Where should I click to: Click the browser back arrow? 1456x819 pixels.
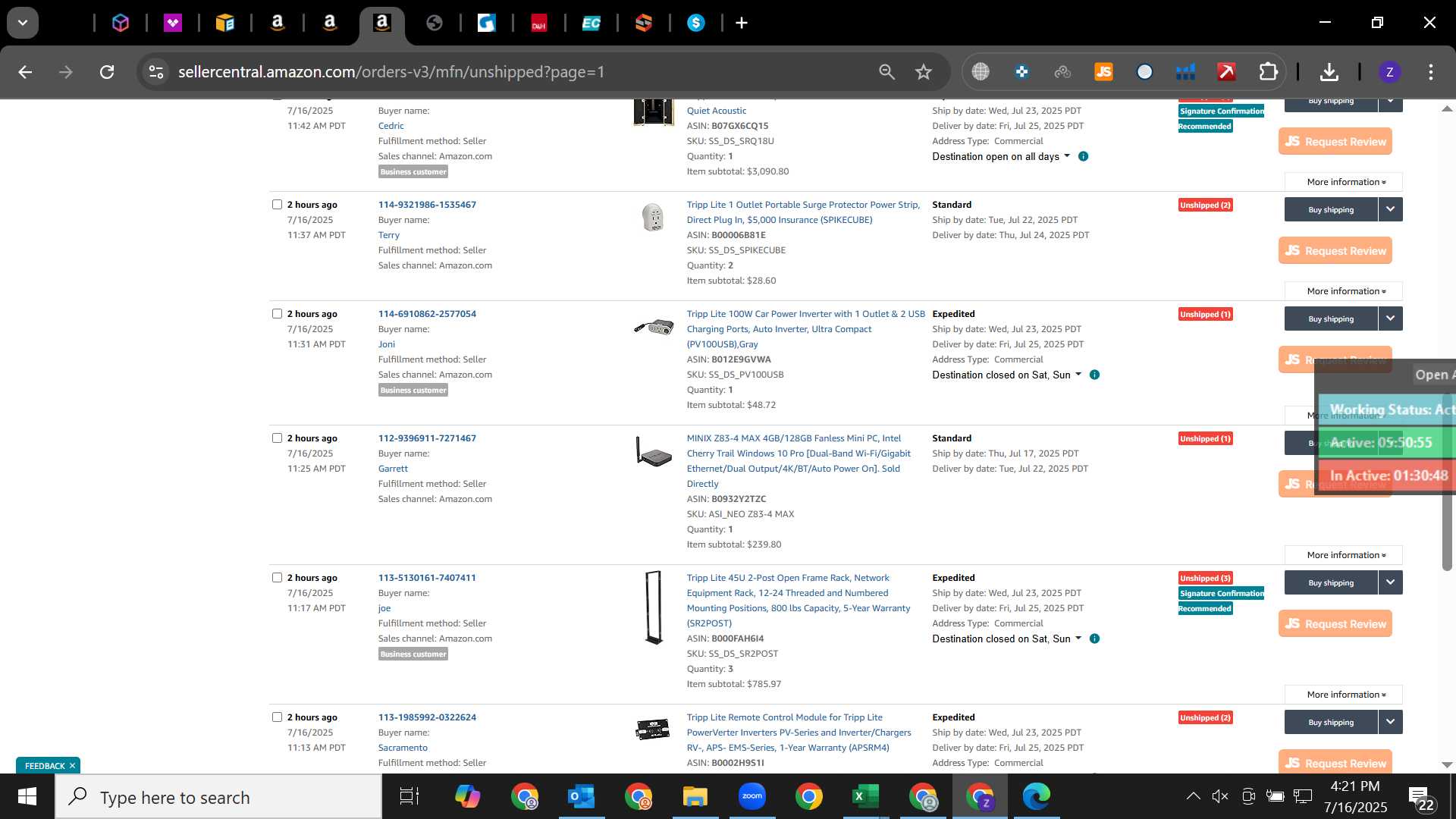click(25, 72)
